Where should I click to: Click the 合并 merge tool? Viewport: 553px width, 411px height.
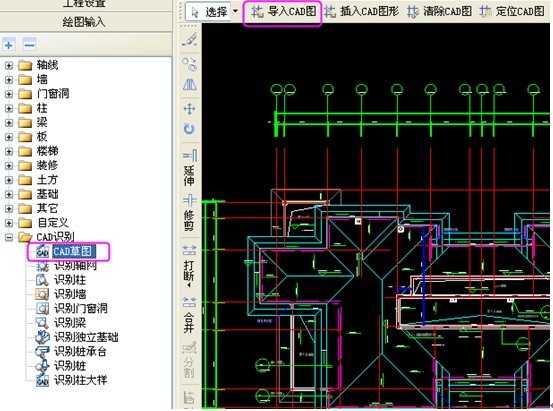(x=190, y=315)
